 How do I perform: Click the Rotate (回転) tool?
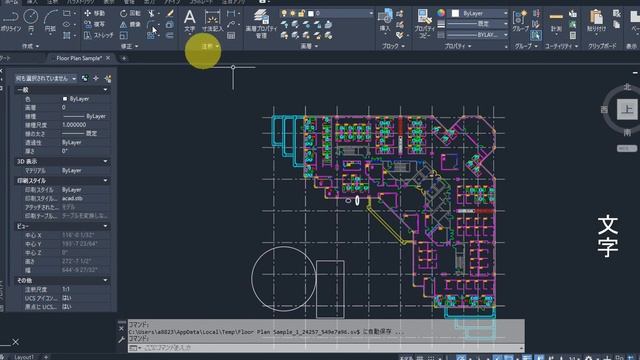130,13
